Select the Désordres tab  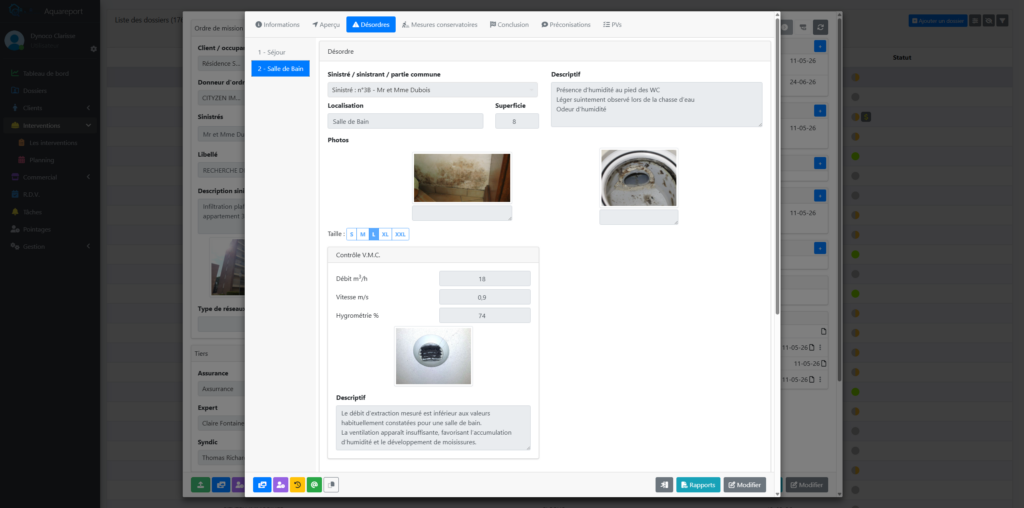(371, 25)
